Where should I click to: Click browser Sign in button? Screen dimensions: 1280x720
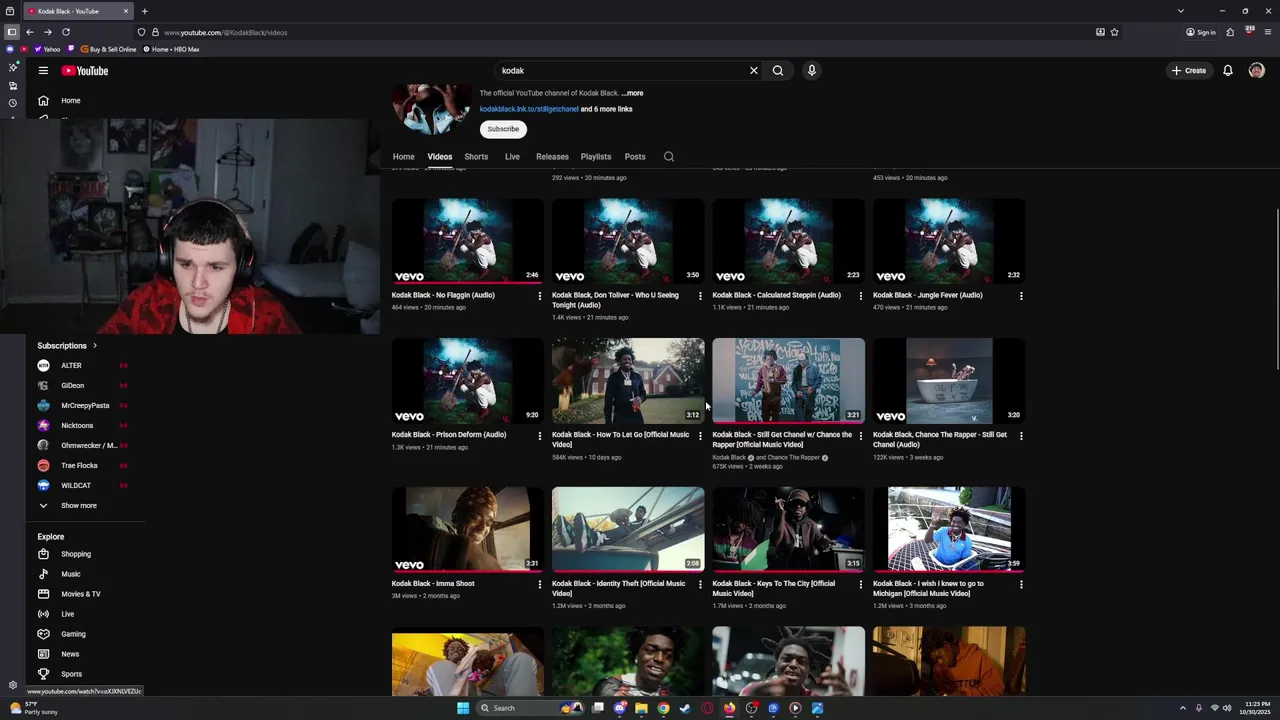(x=1201, y=32)
